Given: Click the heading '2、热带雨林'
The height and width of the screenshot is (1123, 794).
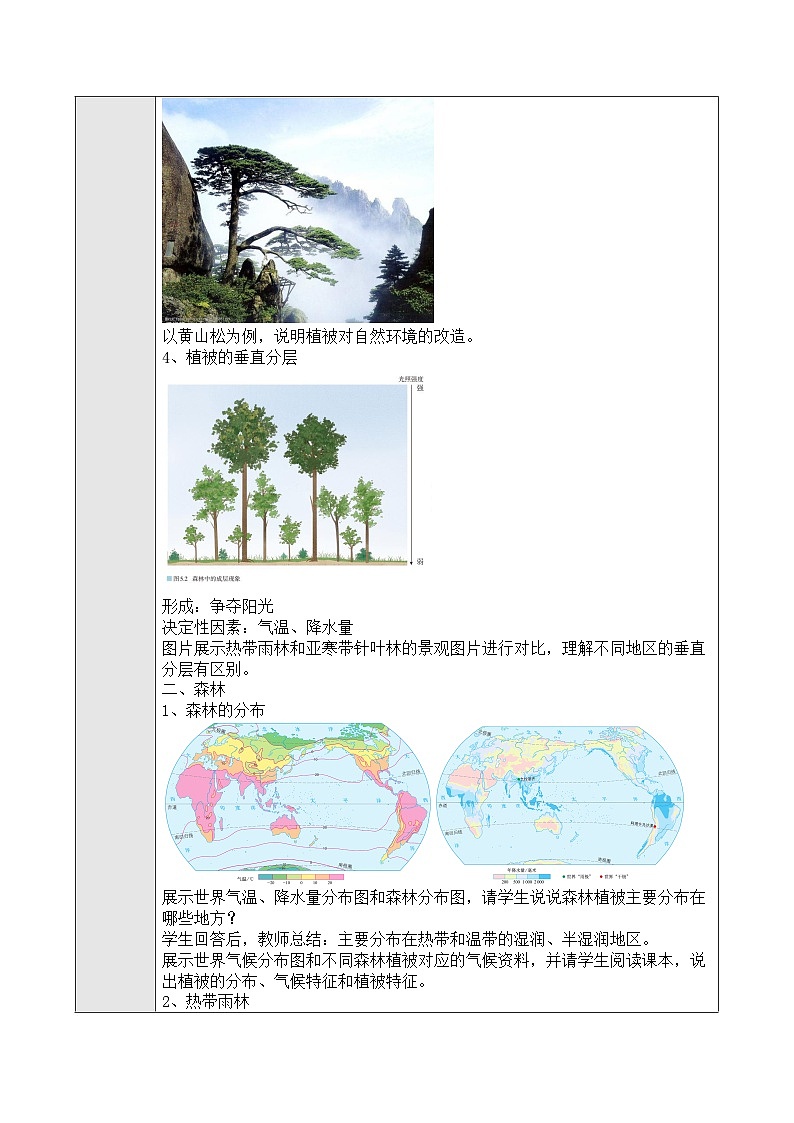Looking at the screenshot, I should coord(205,1001).
